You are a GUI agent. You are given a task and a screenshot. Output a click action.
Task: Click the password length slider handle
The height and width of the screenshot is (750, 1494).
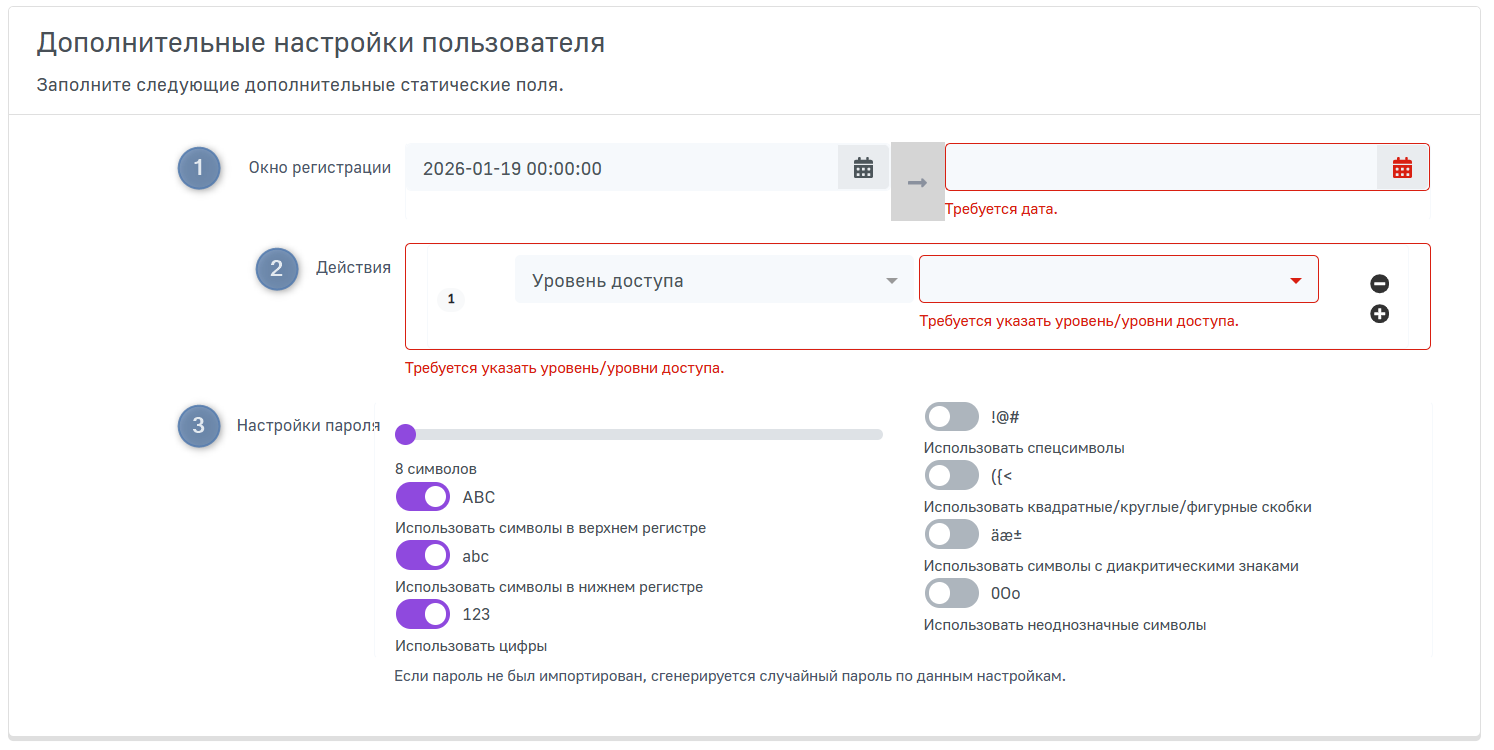click(405, 434)
